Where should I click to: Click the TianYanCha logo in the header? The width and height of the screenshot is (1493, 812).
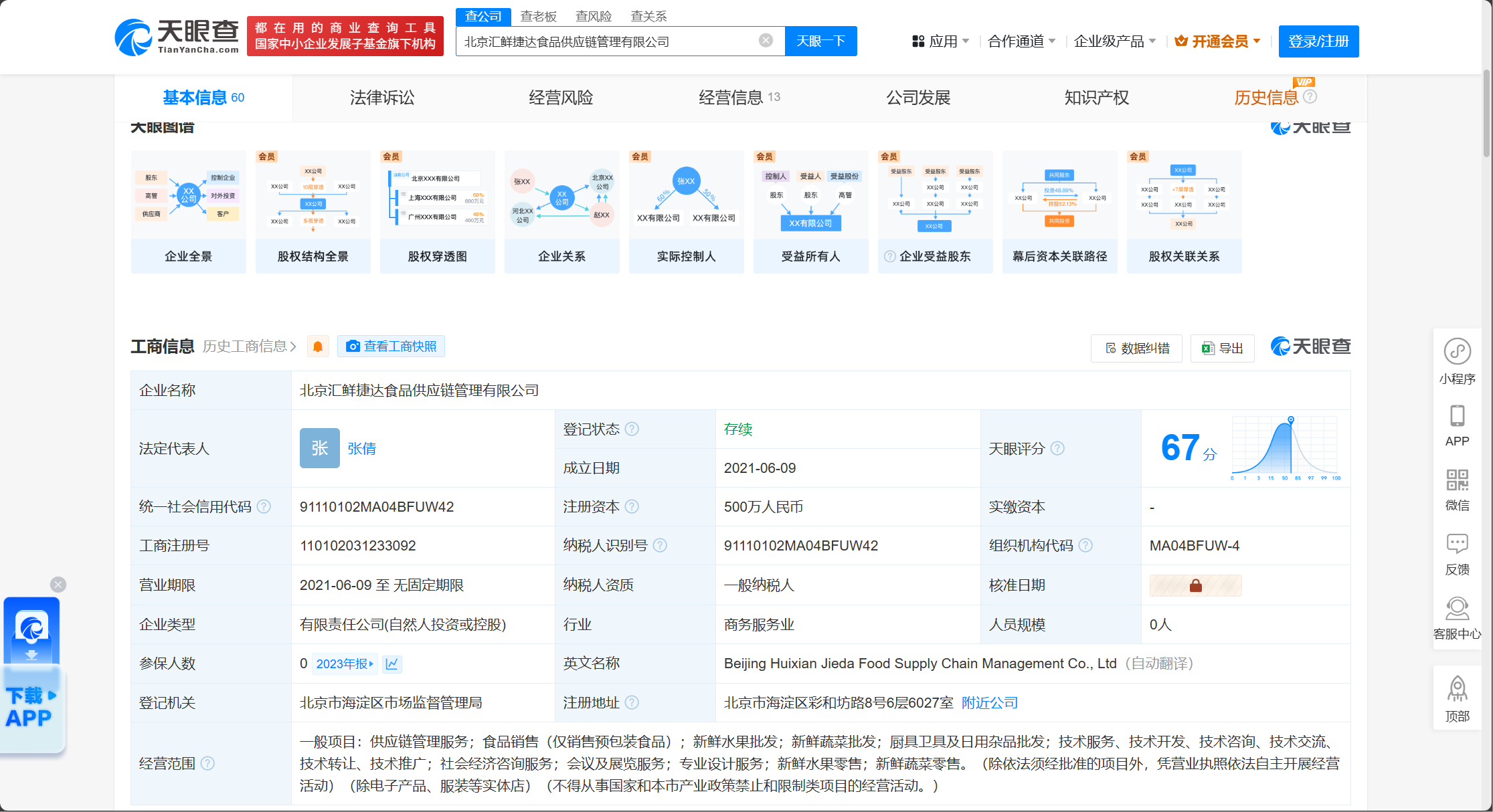point(177,37)
